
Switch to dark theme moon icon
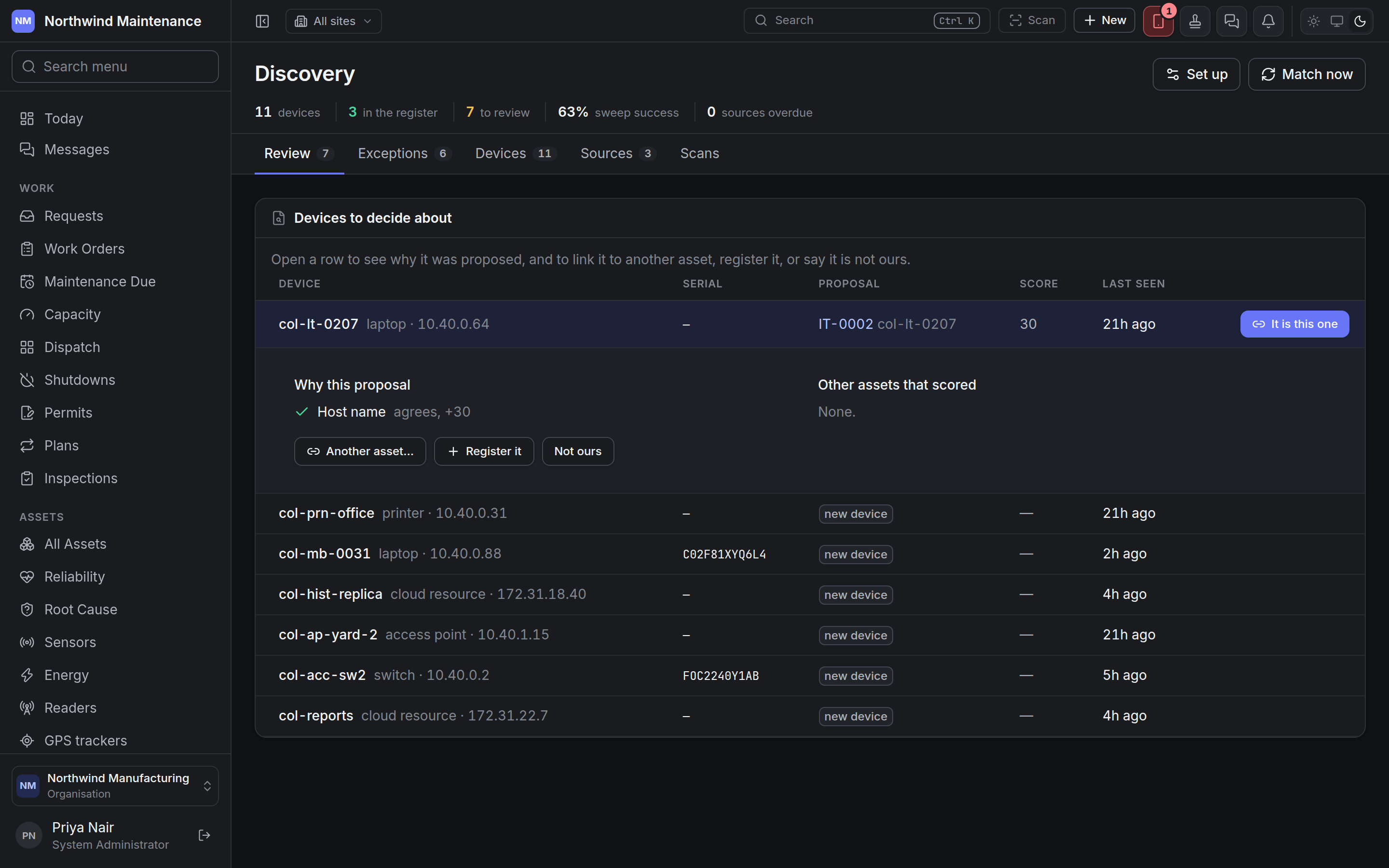pyautogui.click(x=1360, y=21)
